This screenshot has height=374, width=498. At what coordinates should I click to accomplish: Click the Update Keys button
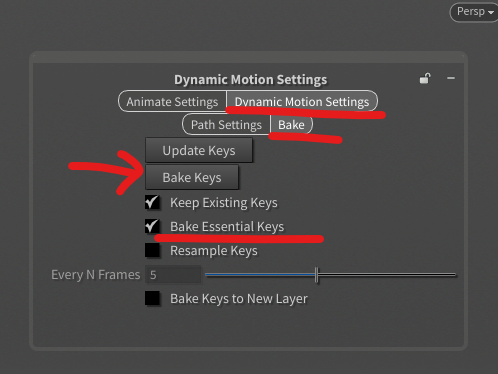coord(199,150)
